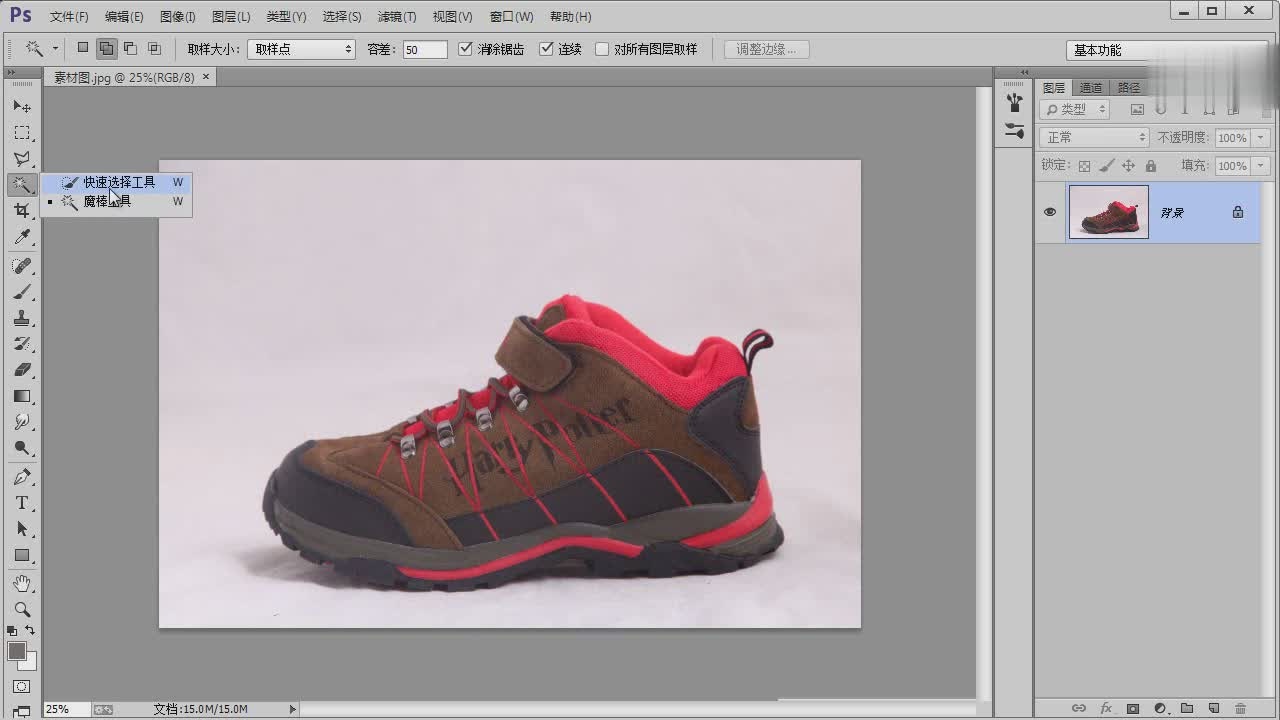The image size is (1280, 720).
Task: Click the foreground color swatch
Action: [x=16, y=651]
